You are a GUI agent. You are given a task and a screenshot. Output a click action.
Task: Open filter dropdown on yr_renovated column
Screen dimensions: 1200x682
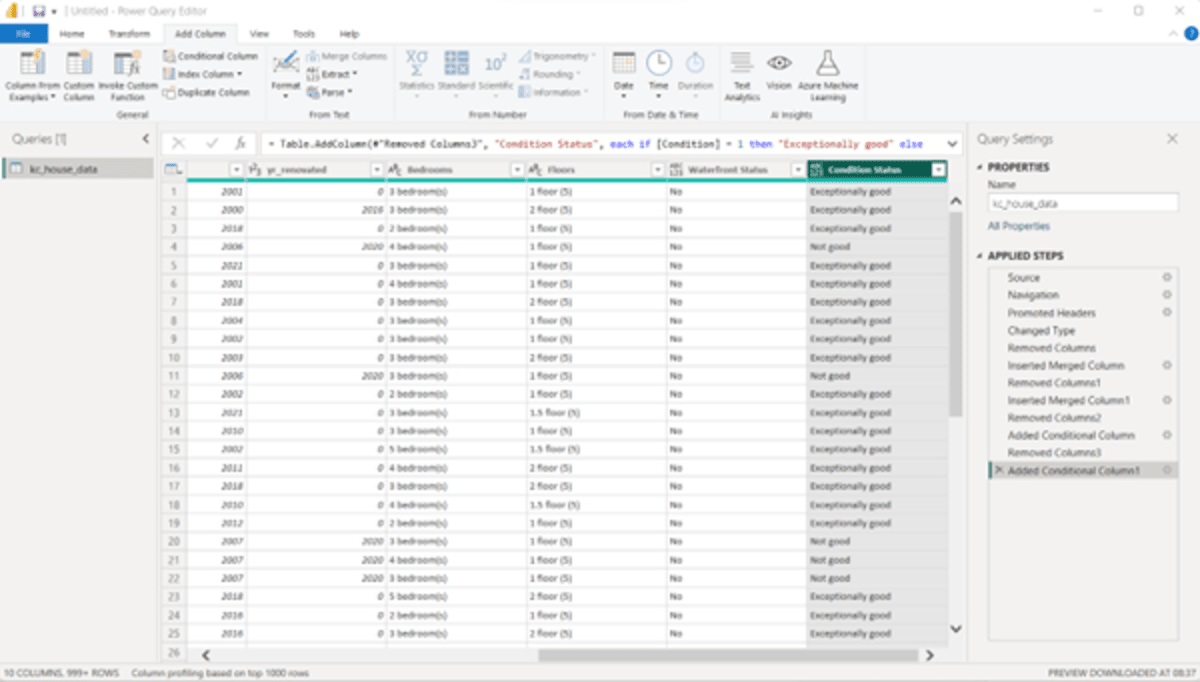tap(378, 170)
